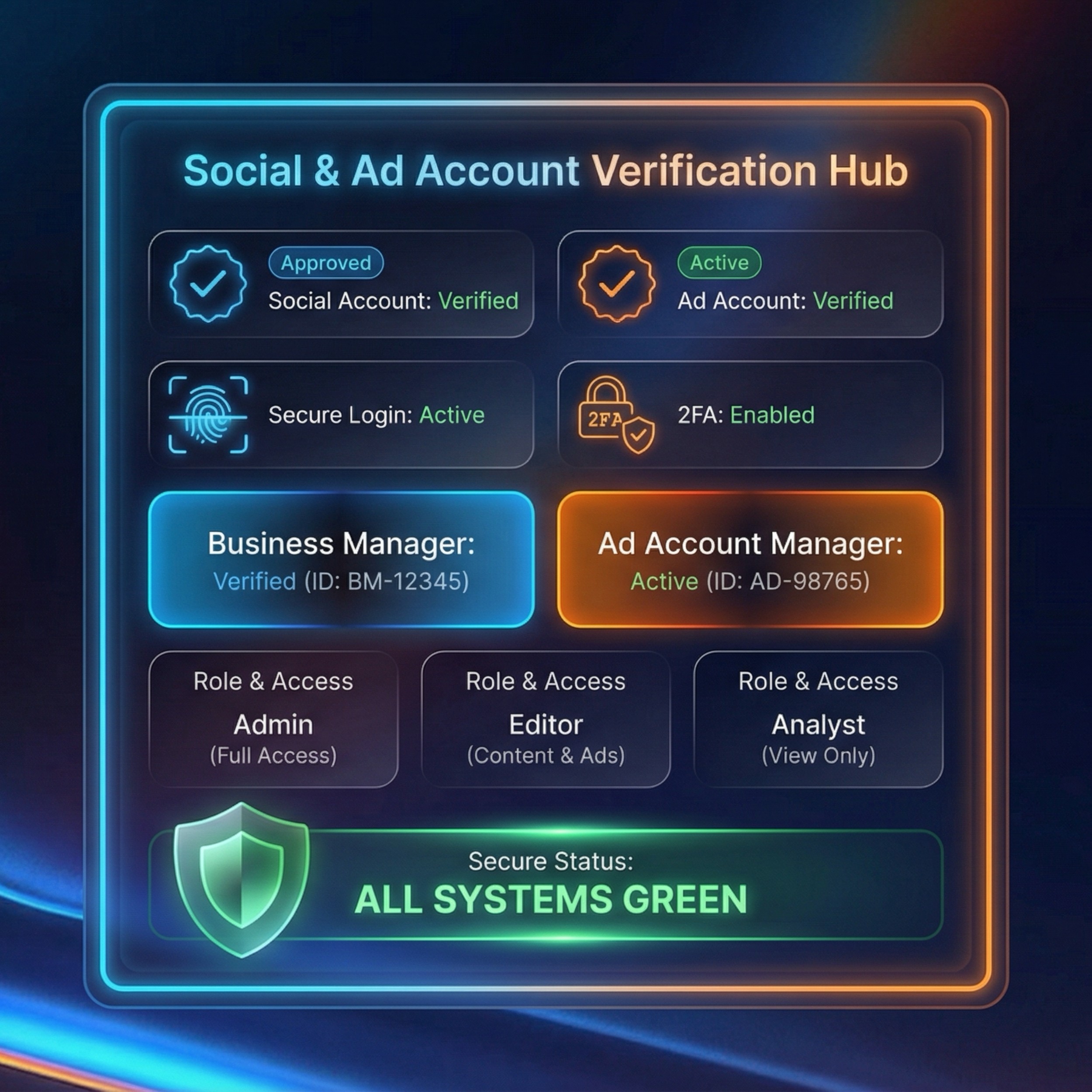Select the Admin Full Access role card
The width and height of the screenshot is (1092, 1092).
(x=273, y=719)
